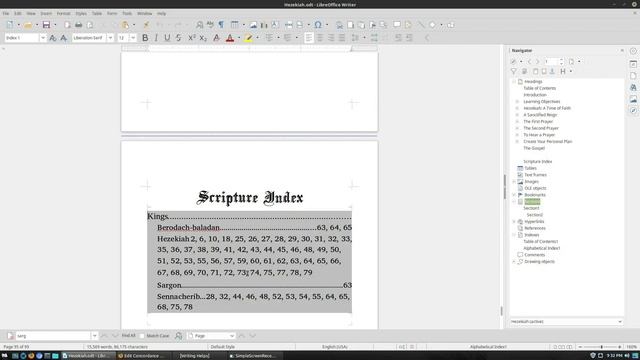Image resolution: width=640 pixels, height=360 pixels.
Task: Apply Strikethrough formatting
Action: tap(178, 38)
